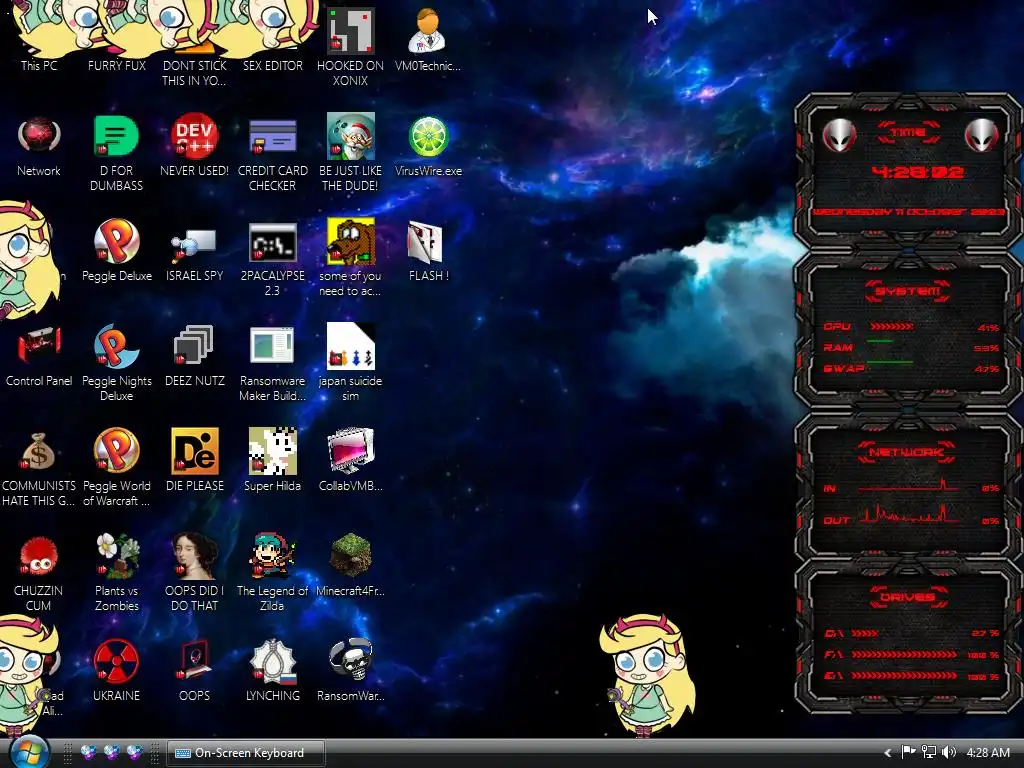1024x768 pixels.
Task: Click the left alien head on the widget
Action: (839, 136)
